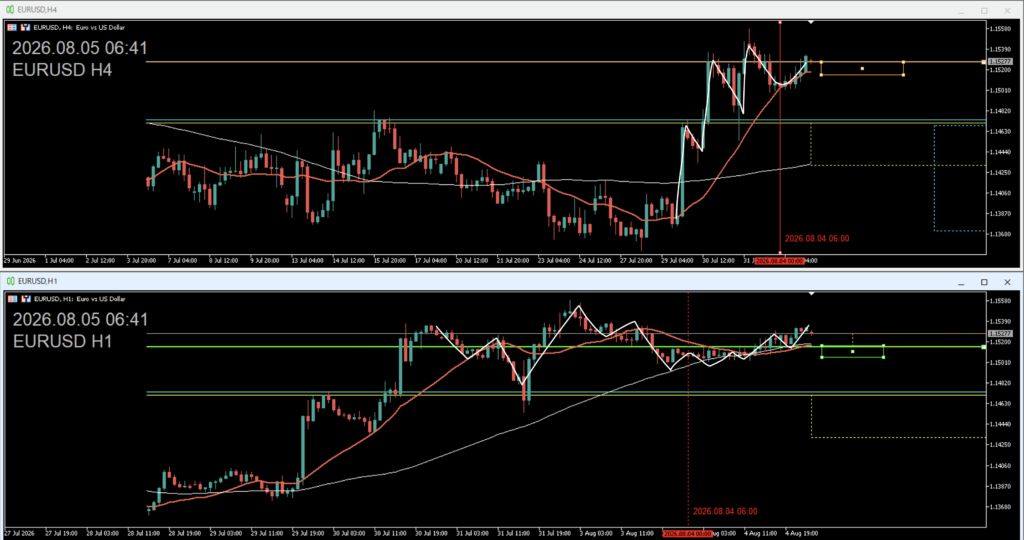The image size is (1024, 540).
Task: Click red 2026.08.04 06:00 label on H4 chart
Action: coord(817,239)
